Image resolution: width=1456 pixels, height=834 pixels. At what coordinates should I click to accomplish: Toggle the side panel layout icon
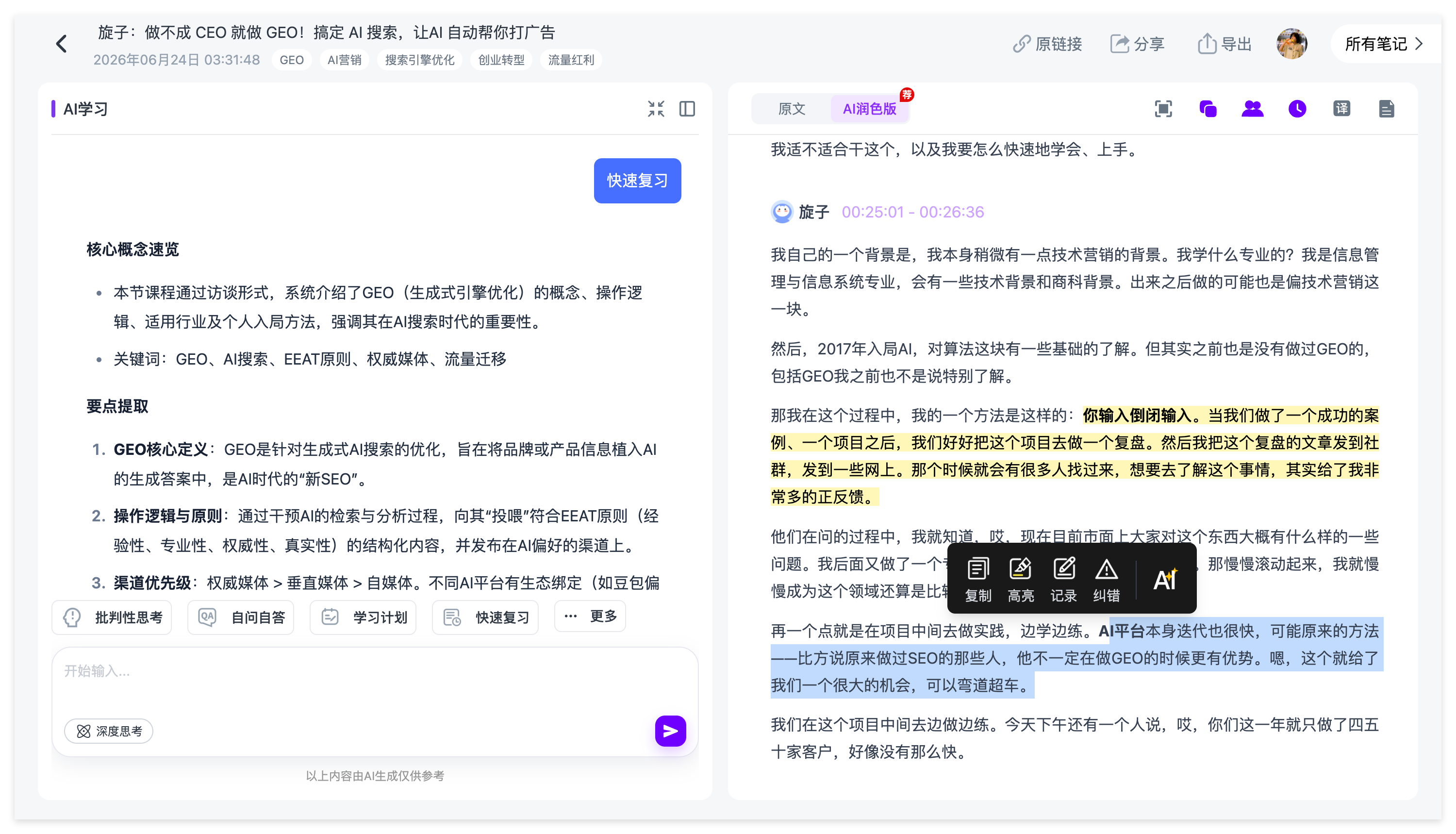(687, 109)
